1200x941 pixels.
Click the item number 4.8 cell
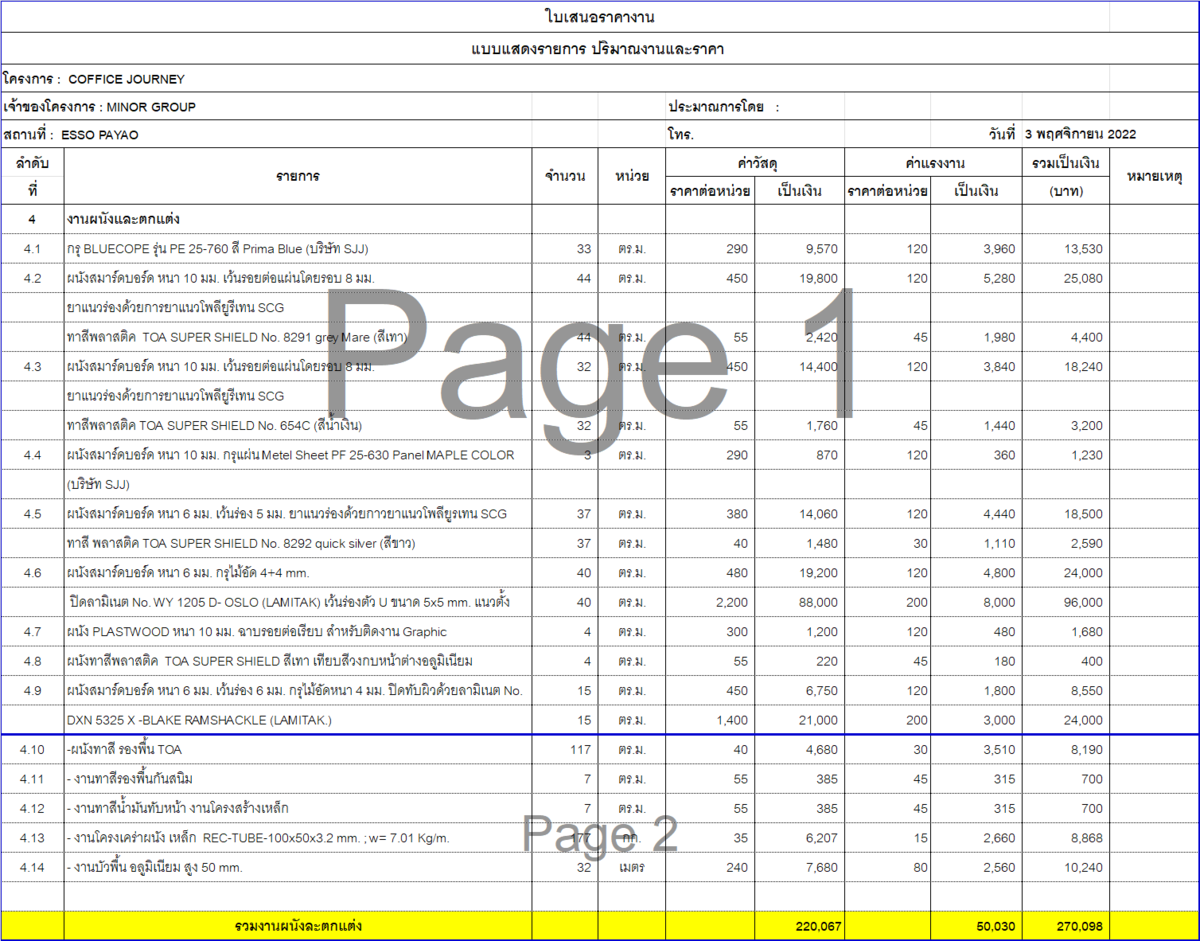[32, 661]
